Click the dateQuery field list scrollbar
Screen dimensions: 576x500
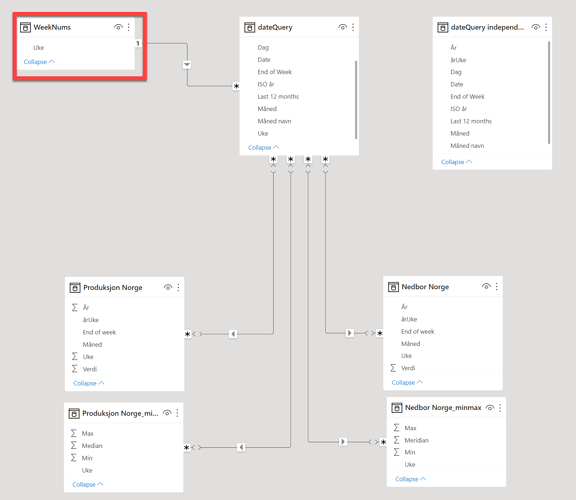tap(356, 100)
